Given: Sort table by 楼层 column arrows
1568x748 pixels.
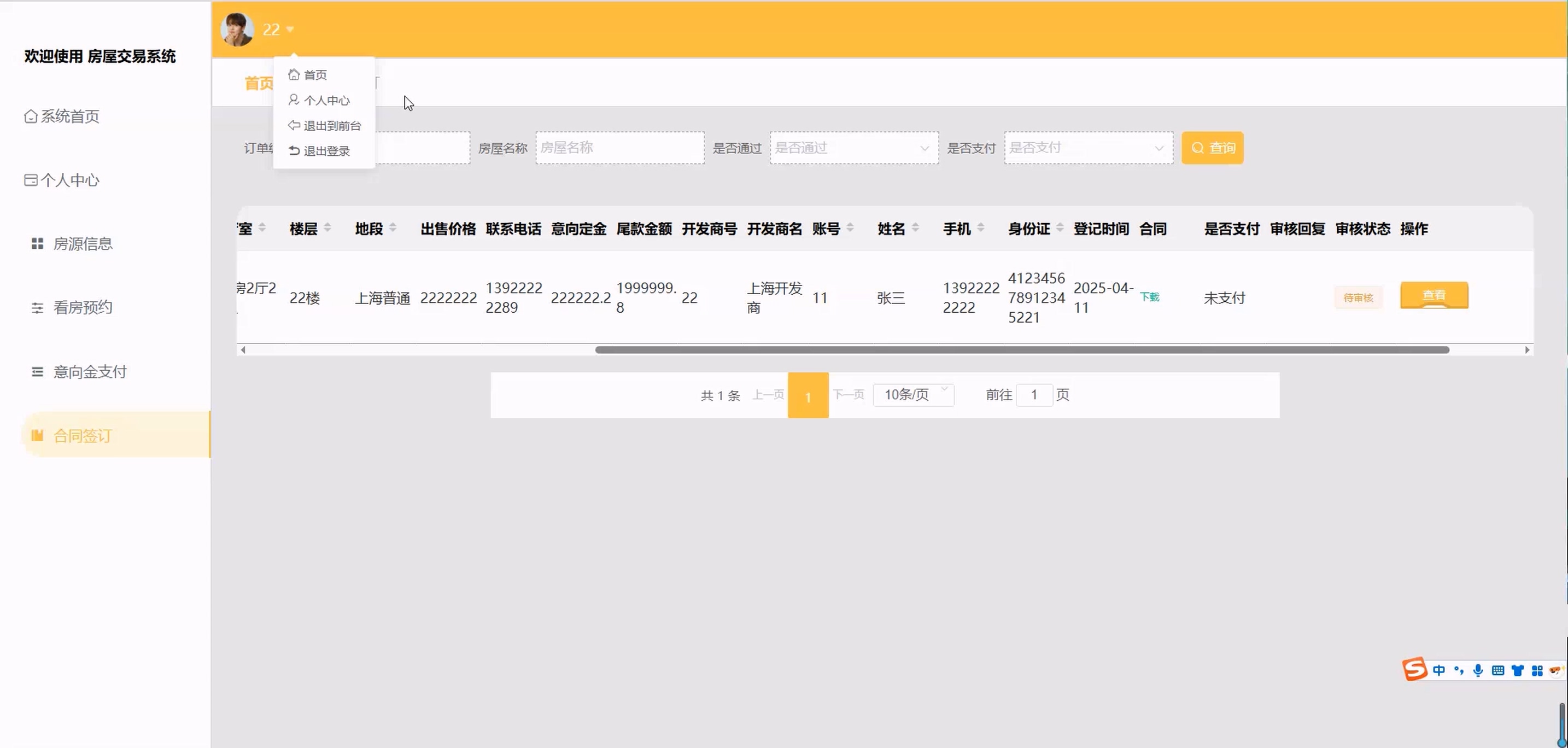Looking at the screenshot, I should 327,228.
